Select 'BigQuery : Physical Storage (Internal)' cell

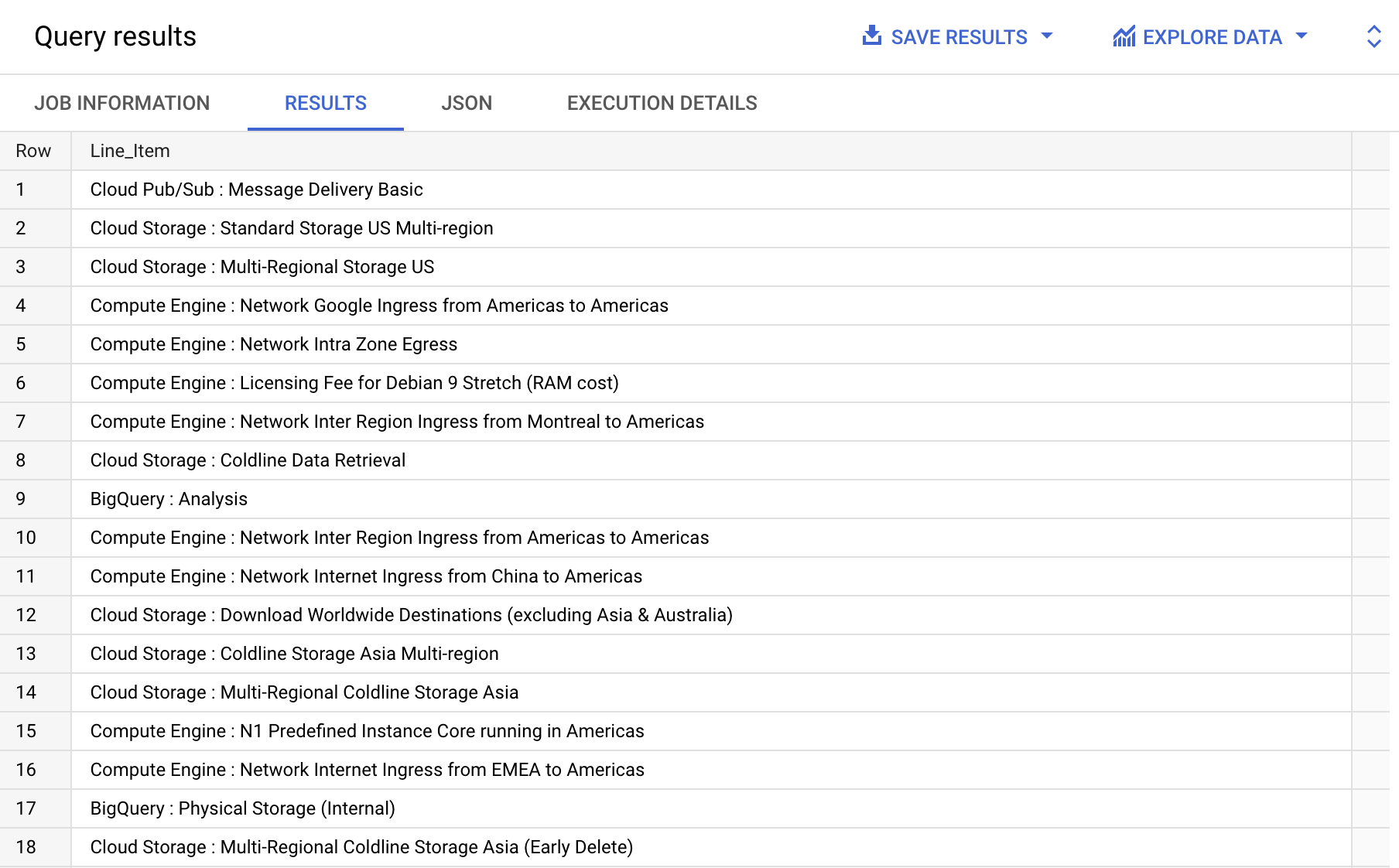pos(711,808)
